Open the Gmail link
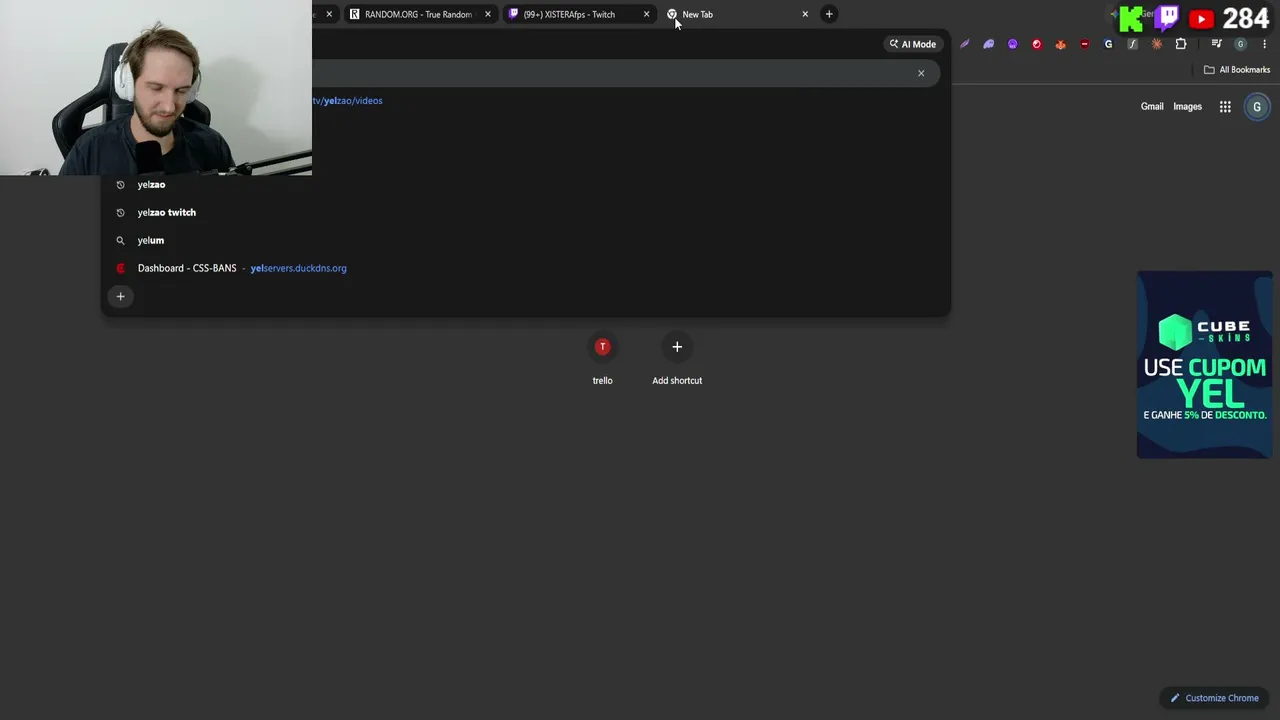This screenshot has height=720, width=1280. pyautogui.click(x=1152, y=107)
